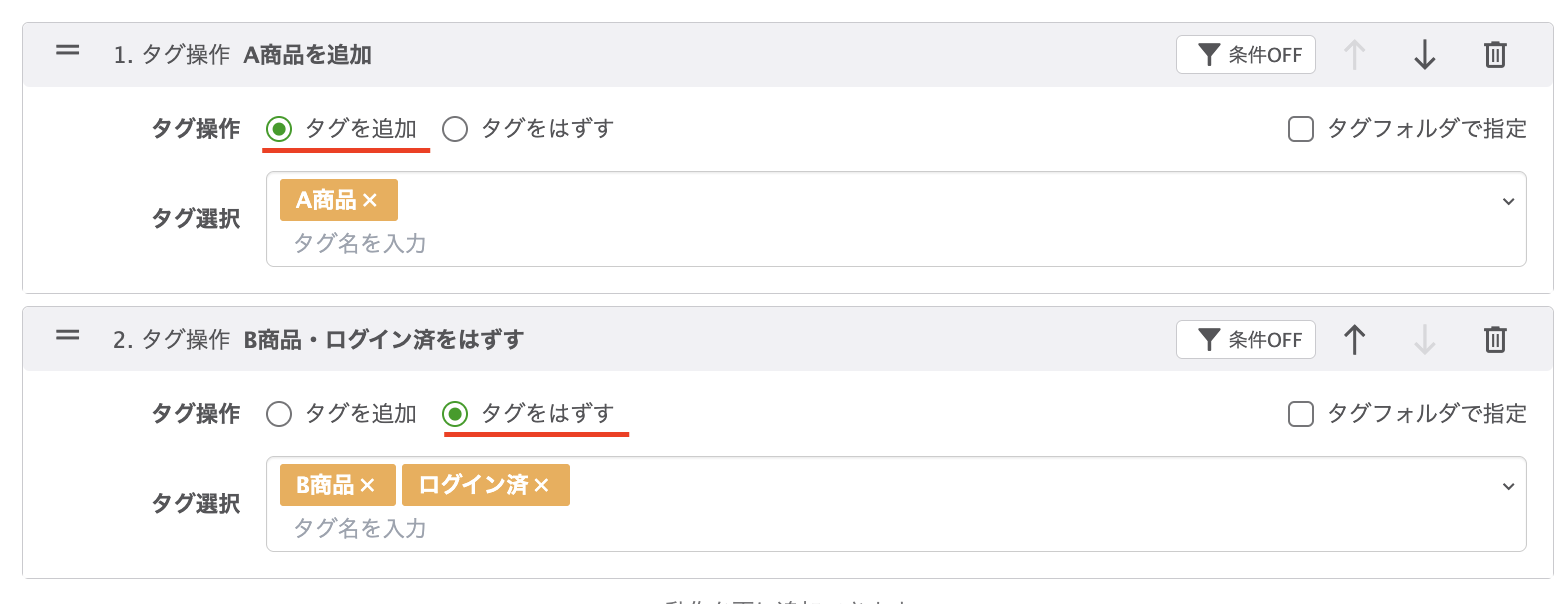This screenshot has height=604, width=1562.
Task: Select タグをはずす in block 1
Action: pos(456,128)
